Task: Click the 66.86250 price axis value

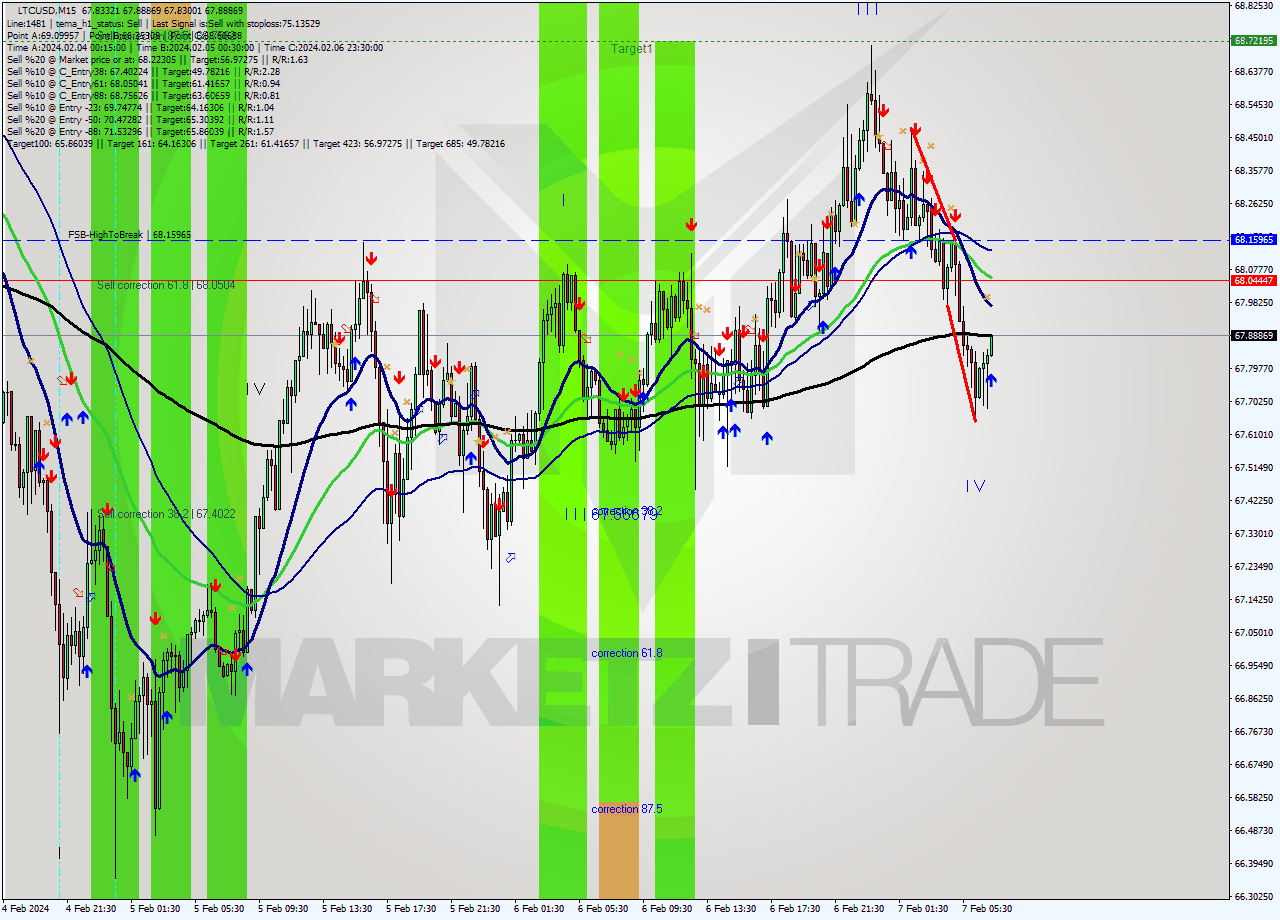Action: (1254, 698)
